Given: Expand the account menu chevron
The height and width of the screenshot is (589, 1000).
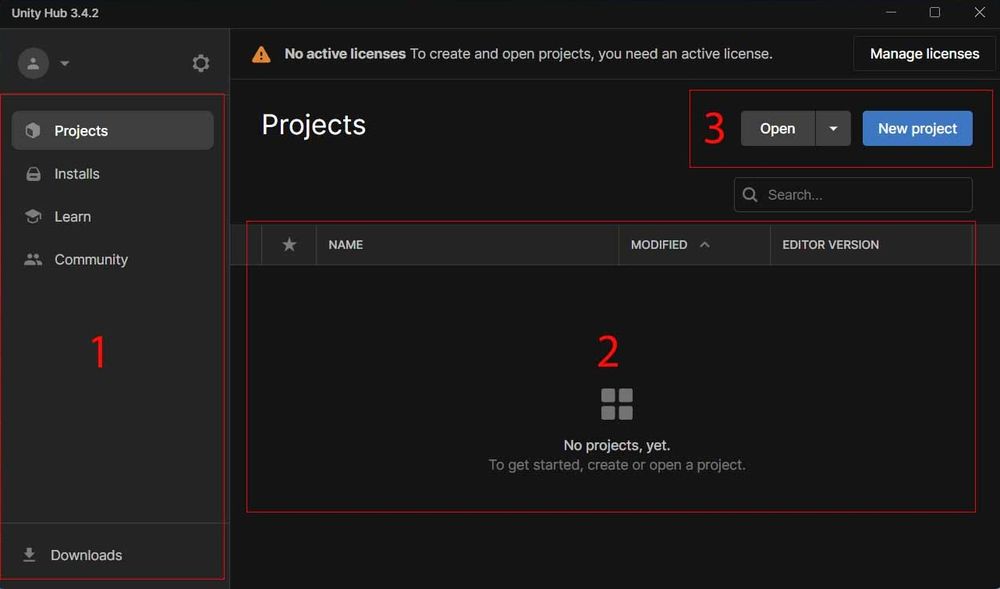Looking at the screenshot, I should point(63,63).
